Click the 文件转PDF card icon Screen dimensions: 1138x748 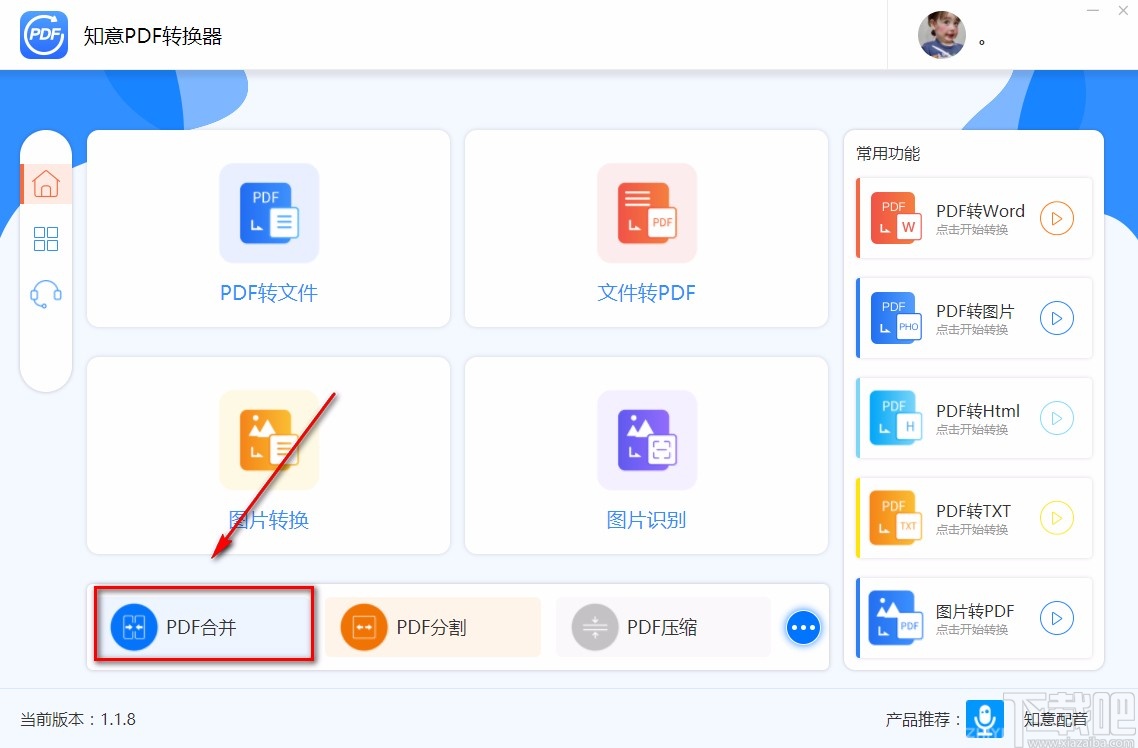(647, 213)
